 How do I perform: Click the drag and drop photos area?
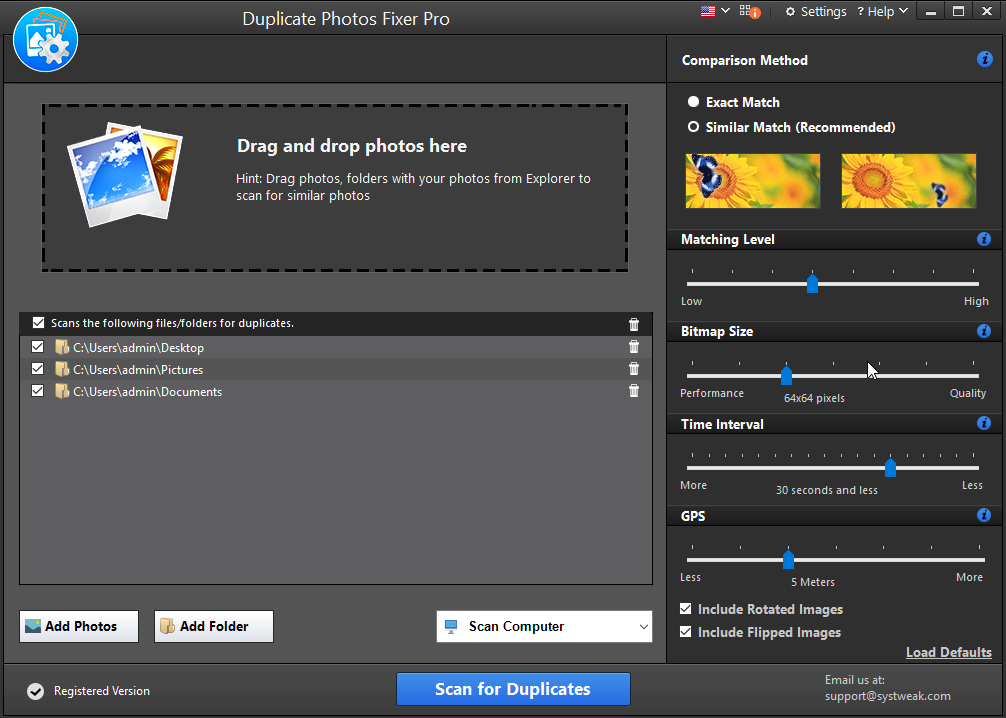click(334, 186)
